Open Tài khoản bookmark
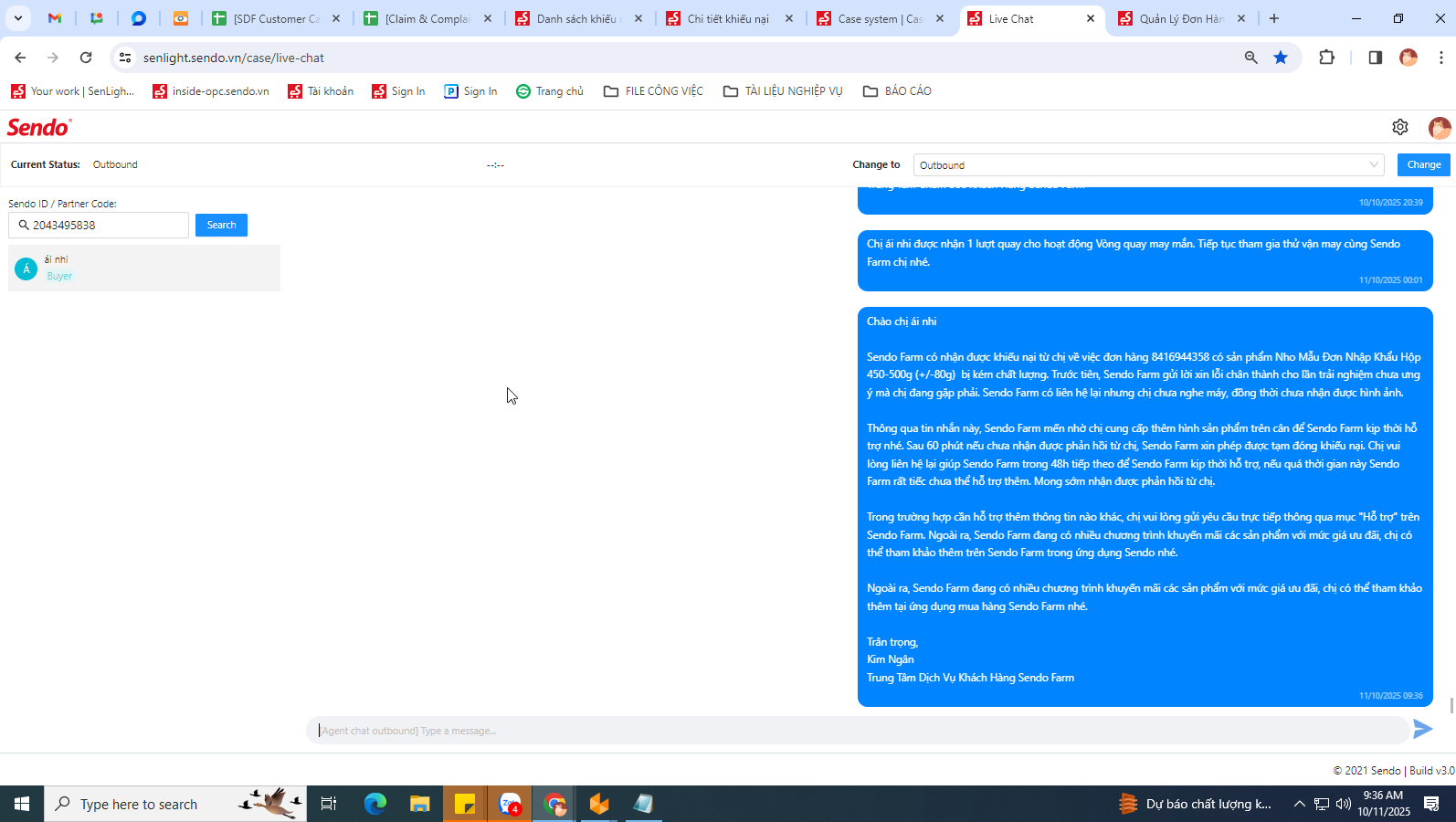The image size is (1456, 822). (321, 91)
